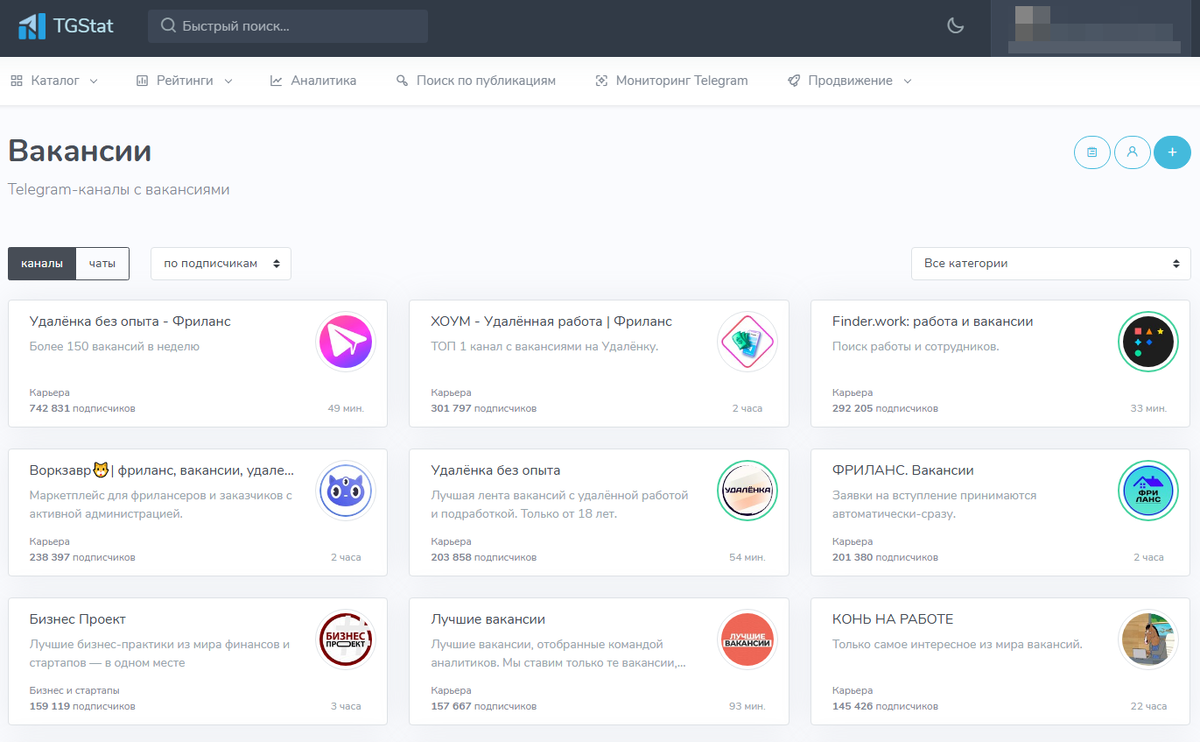The width and height of the screenshot is (1200, 742).
Task: Click the ФРИ ЛАНС avatar
Action: pyautogui.click(x=1148, y=492)
